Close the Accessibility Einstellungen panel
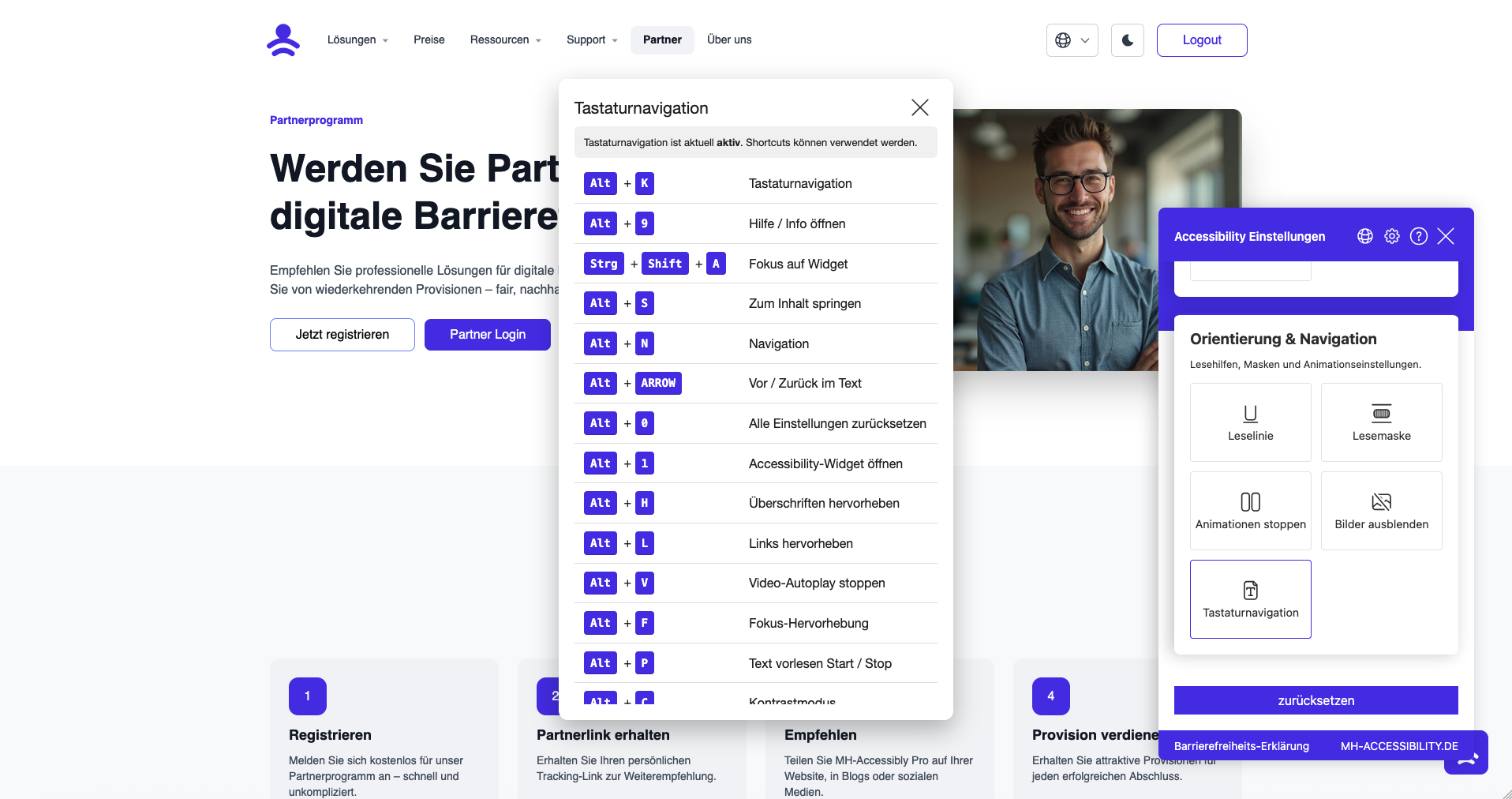Viewport: 1512px width, 799px height. point(1445,236)
